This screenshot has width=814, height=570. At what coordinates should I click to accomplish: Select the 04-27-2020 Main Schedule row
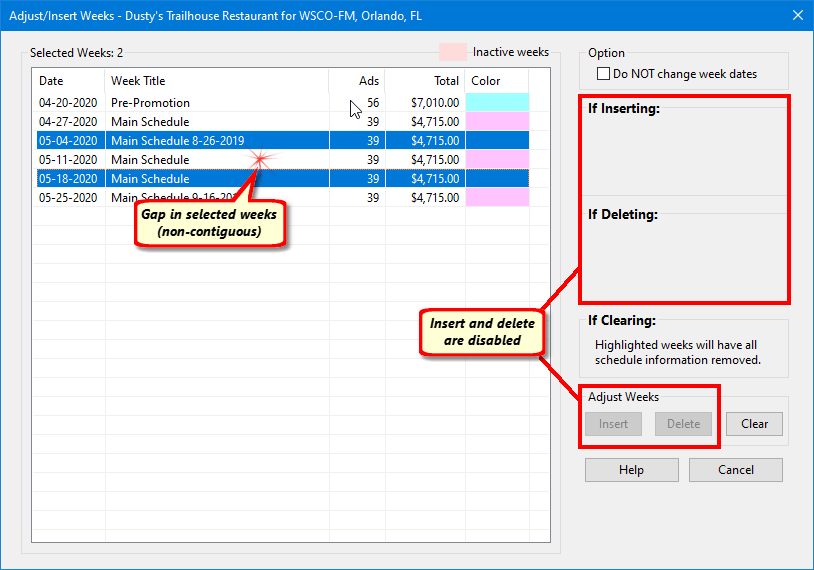[x=150, y=122]
